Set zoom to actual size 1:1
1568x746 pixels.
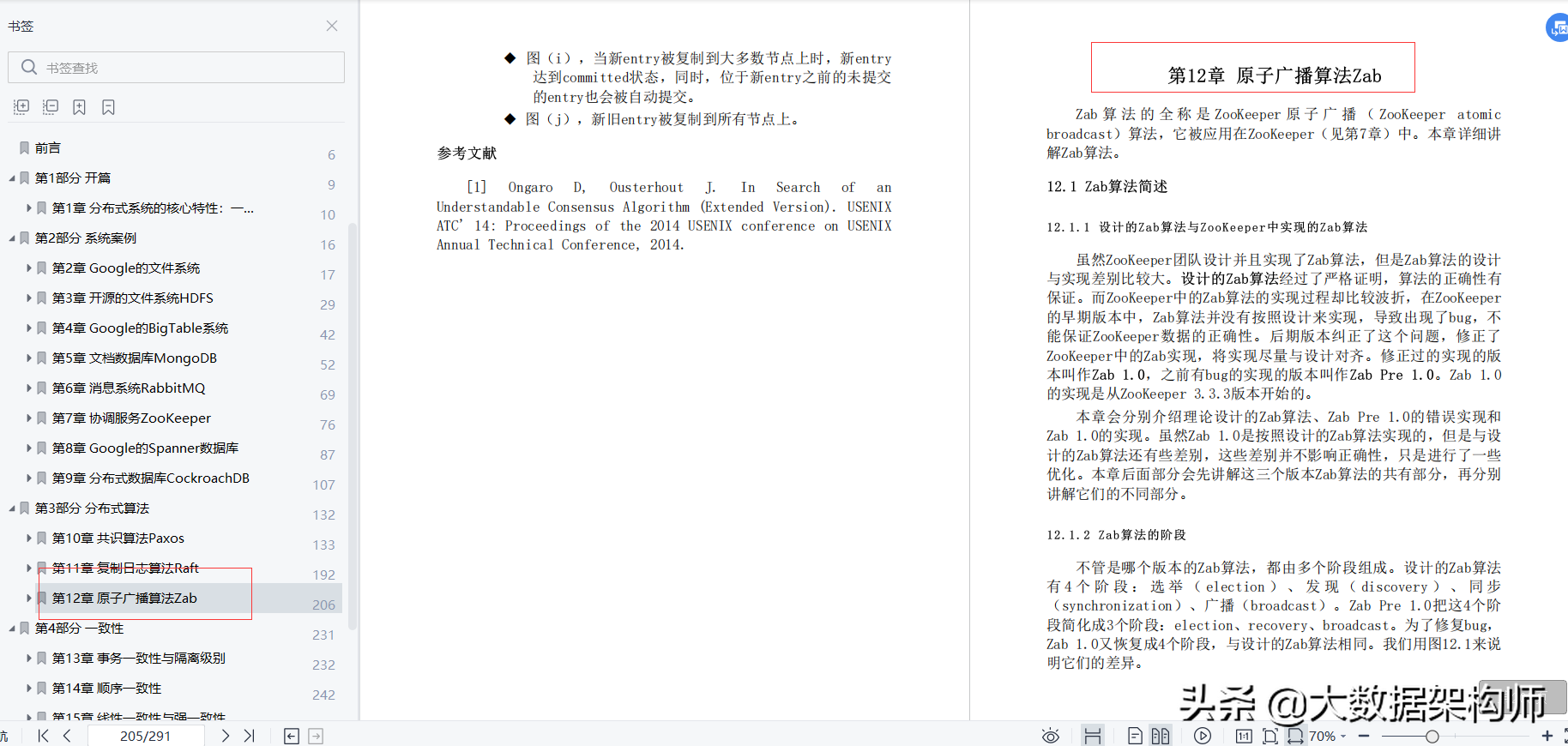coord(1244,736)
